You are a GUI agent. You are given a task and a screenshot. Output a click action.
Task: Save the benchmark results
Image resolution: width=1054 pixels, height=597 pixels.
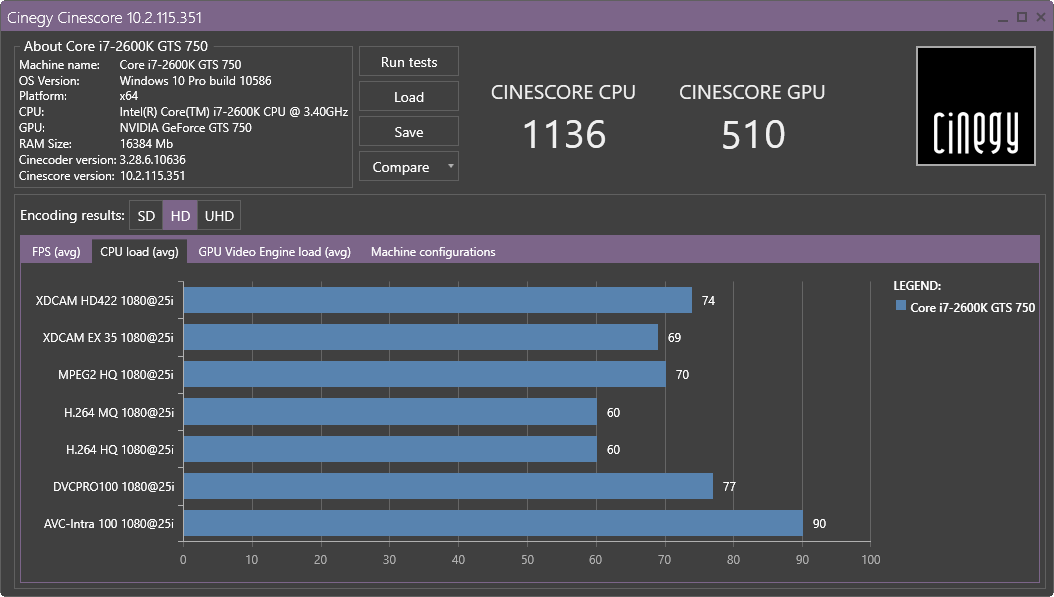click(409, 132)
